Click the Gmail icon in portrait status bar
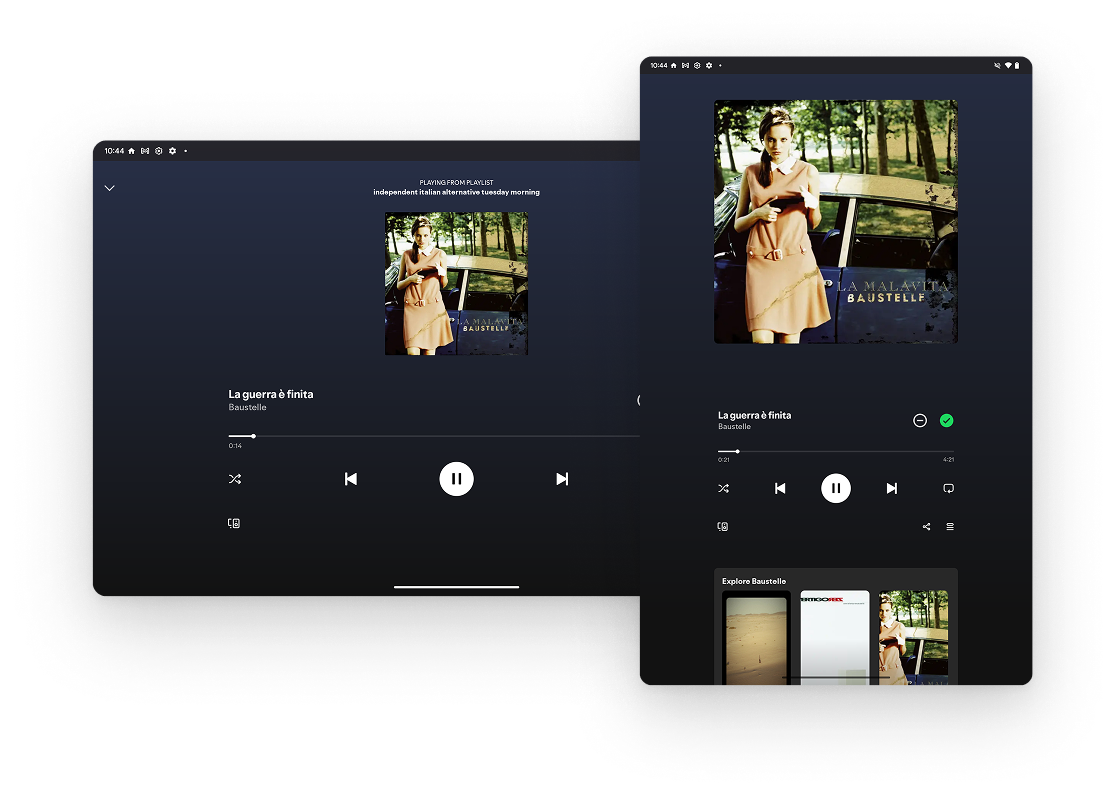Image resolution: width=1117 pixels, height=796 pixels. [685, 66]
